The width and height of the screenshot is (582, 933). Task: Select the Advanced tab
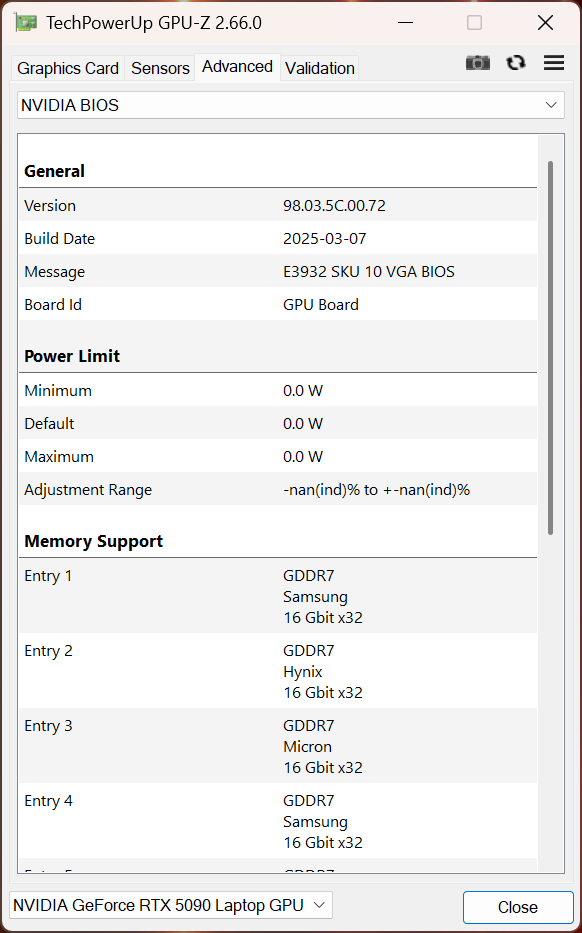click(x=237, y=67)
